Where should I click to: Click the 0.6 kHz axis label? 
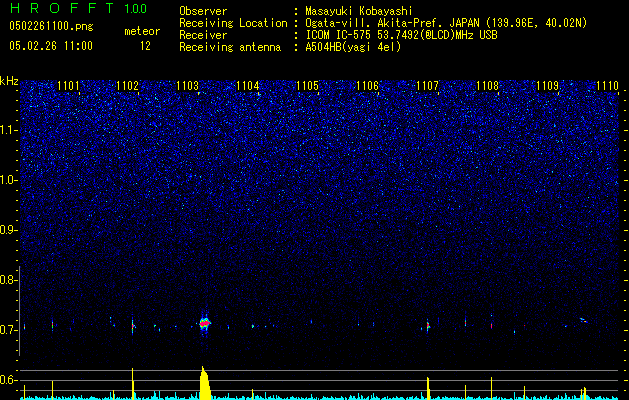pyautogui.click(x=8, y=380)
